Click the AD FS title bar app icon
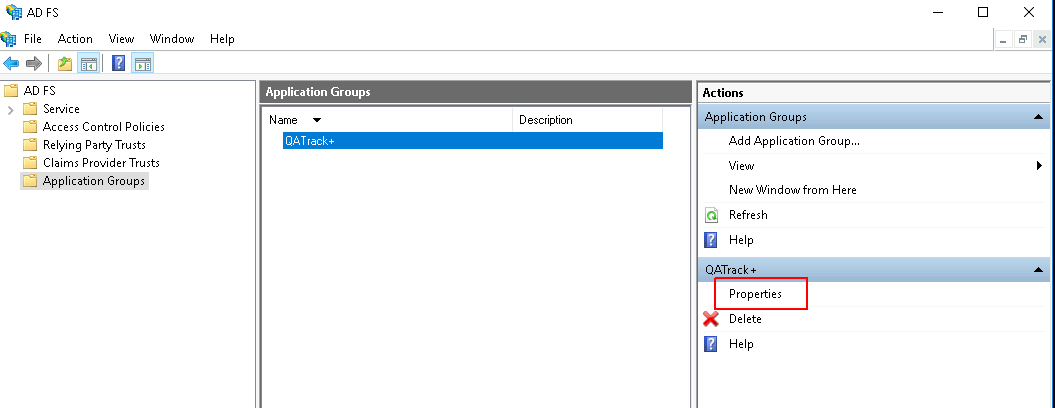Image resolution: width=1055 pixels, height=408 pixels. [13, 12]
